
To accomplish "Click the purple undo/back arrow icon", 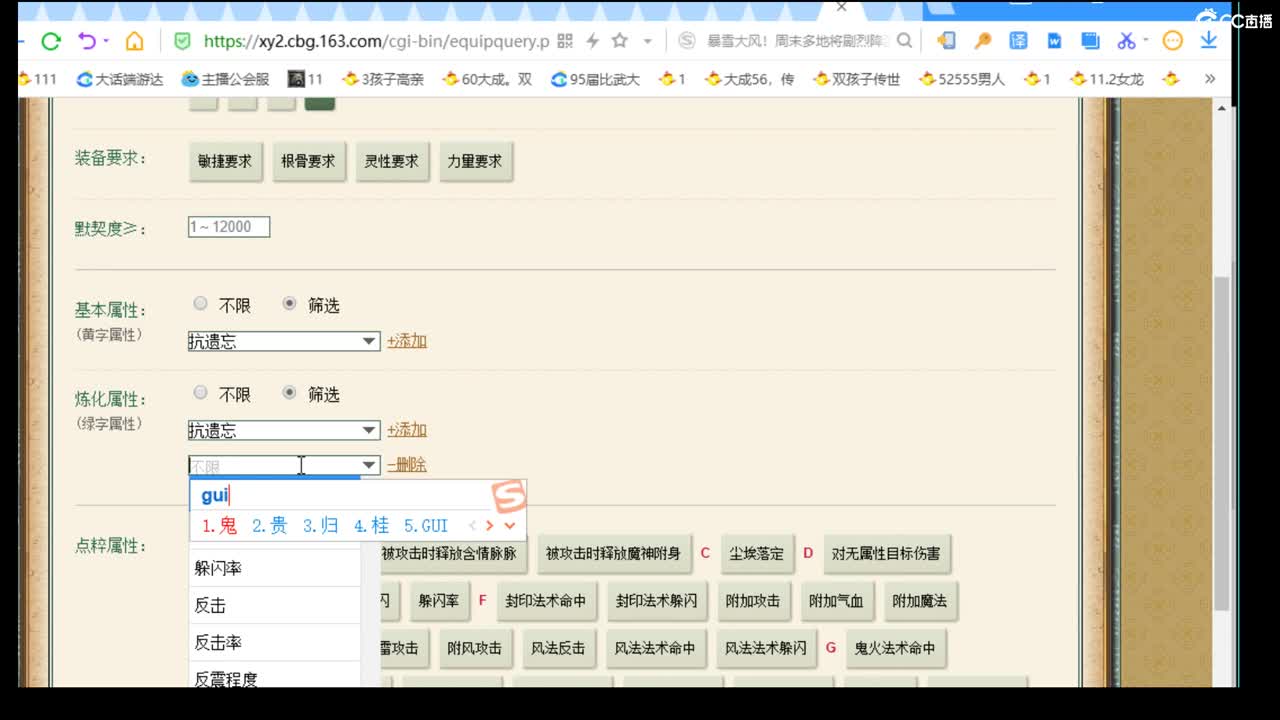I will 87,41.
